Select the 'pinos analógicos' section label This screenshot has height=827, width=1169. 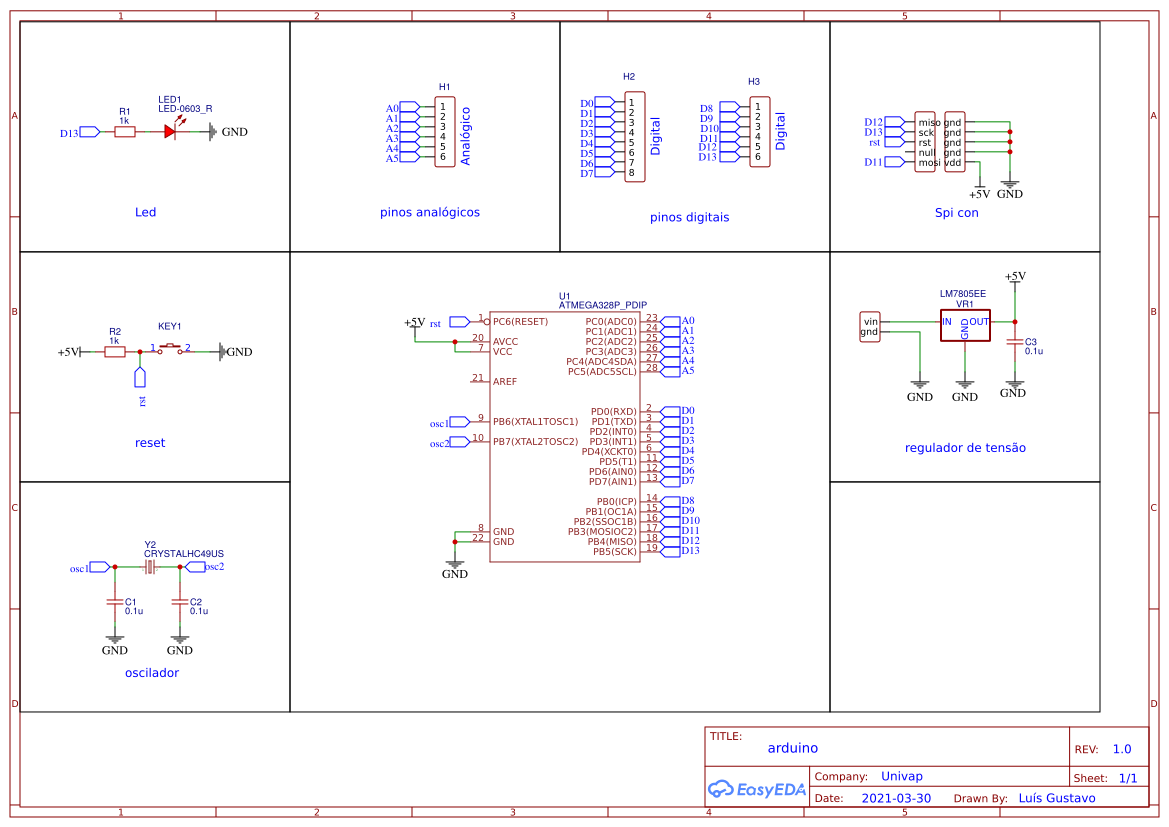[x=429, y=212]
